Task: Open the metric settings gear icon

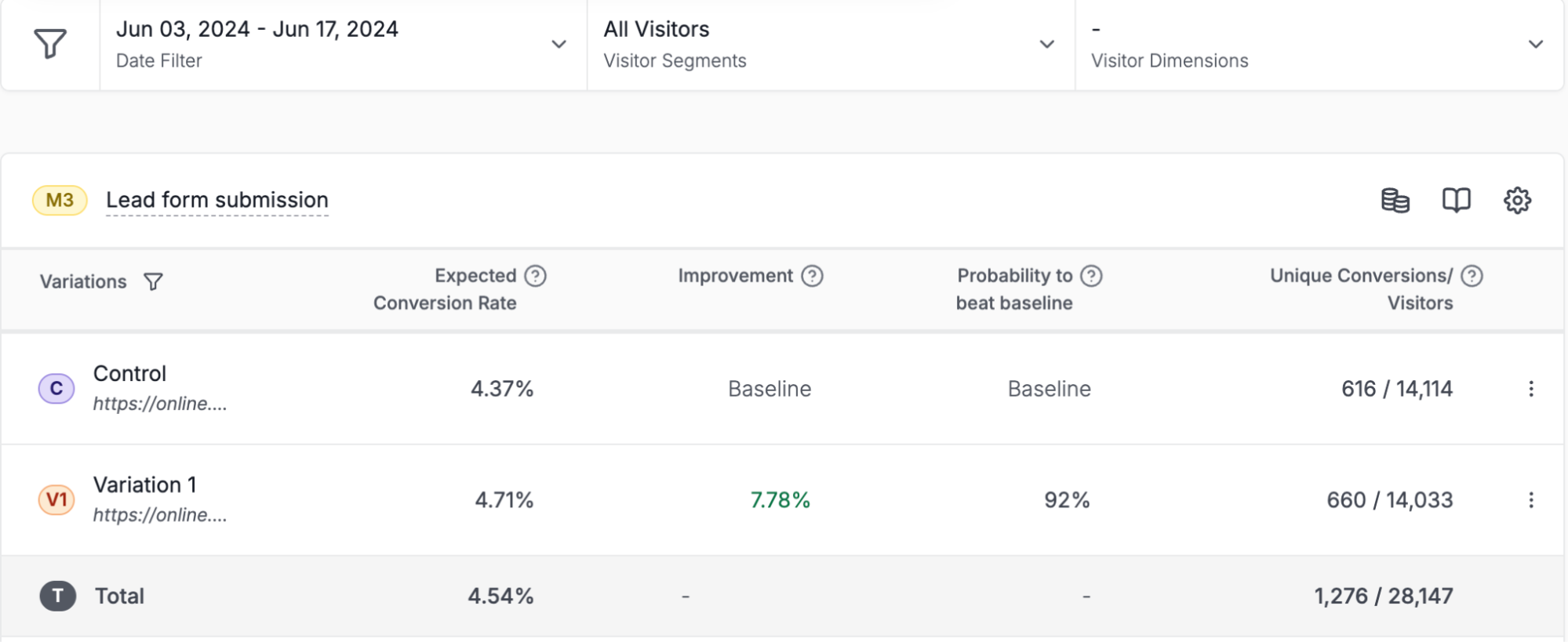Action: click(1517, 201)
